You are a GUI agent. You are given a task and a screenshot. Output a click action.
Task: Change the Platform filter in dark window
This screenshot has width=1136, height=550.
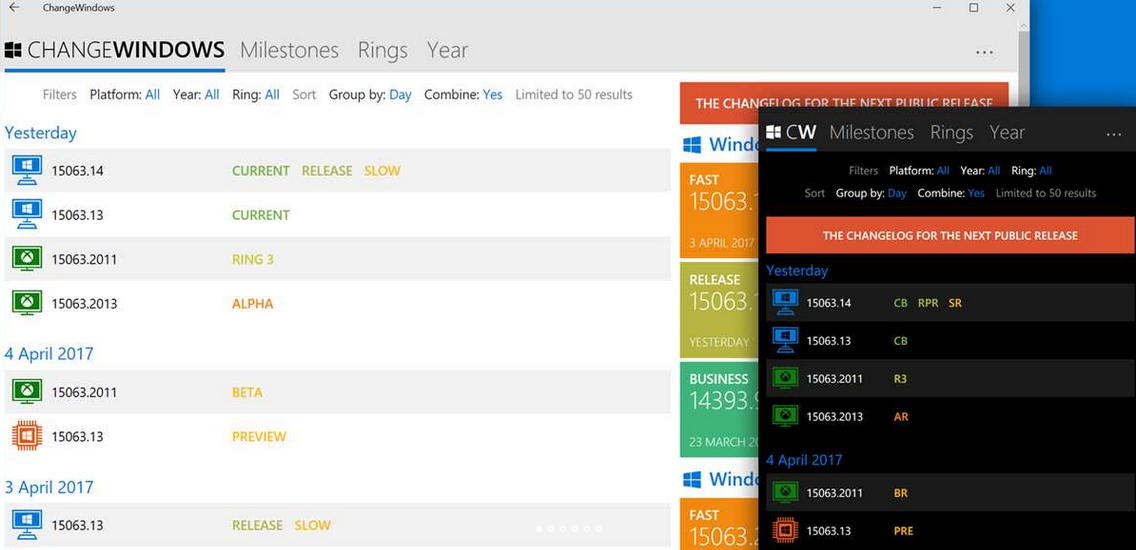click(919, 171)
